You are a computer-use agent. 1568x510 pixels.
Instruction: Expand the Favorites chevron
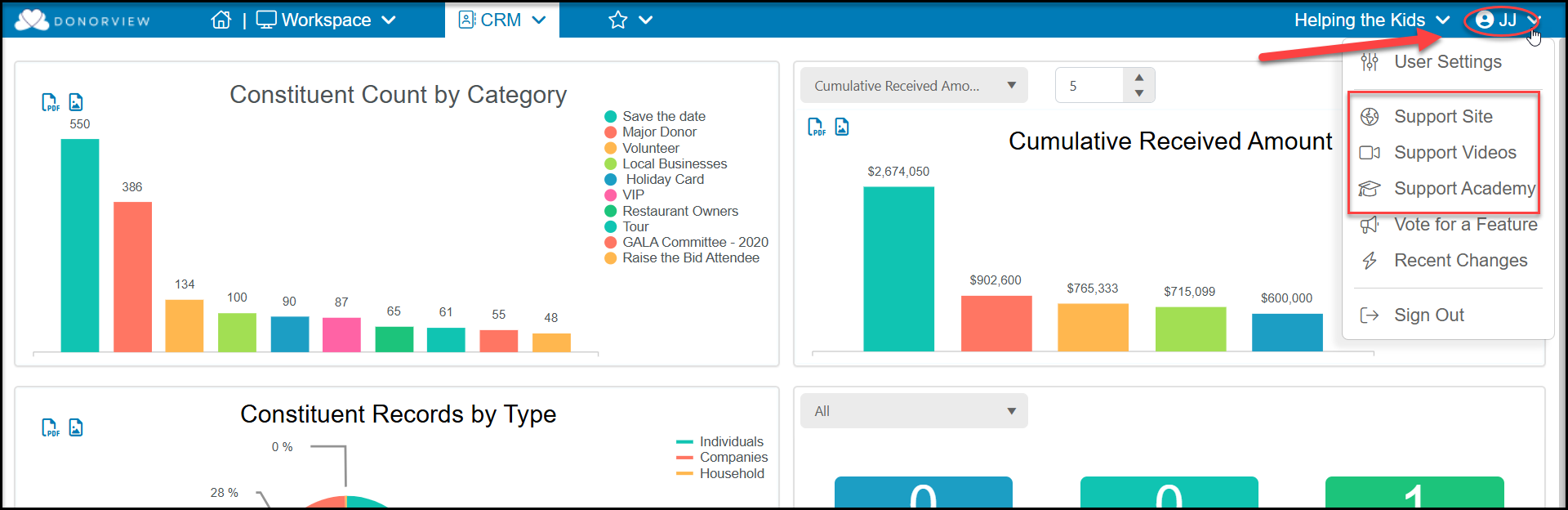coord(646,20)
